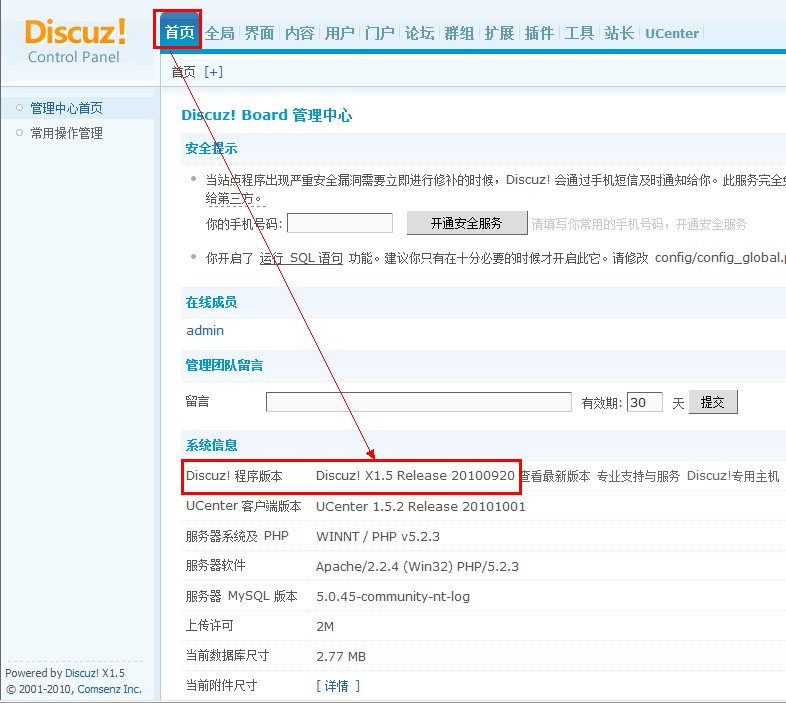Click the 开通安全服务 button
The image size is (786, 703).
467,223
